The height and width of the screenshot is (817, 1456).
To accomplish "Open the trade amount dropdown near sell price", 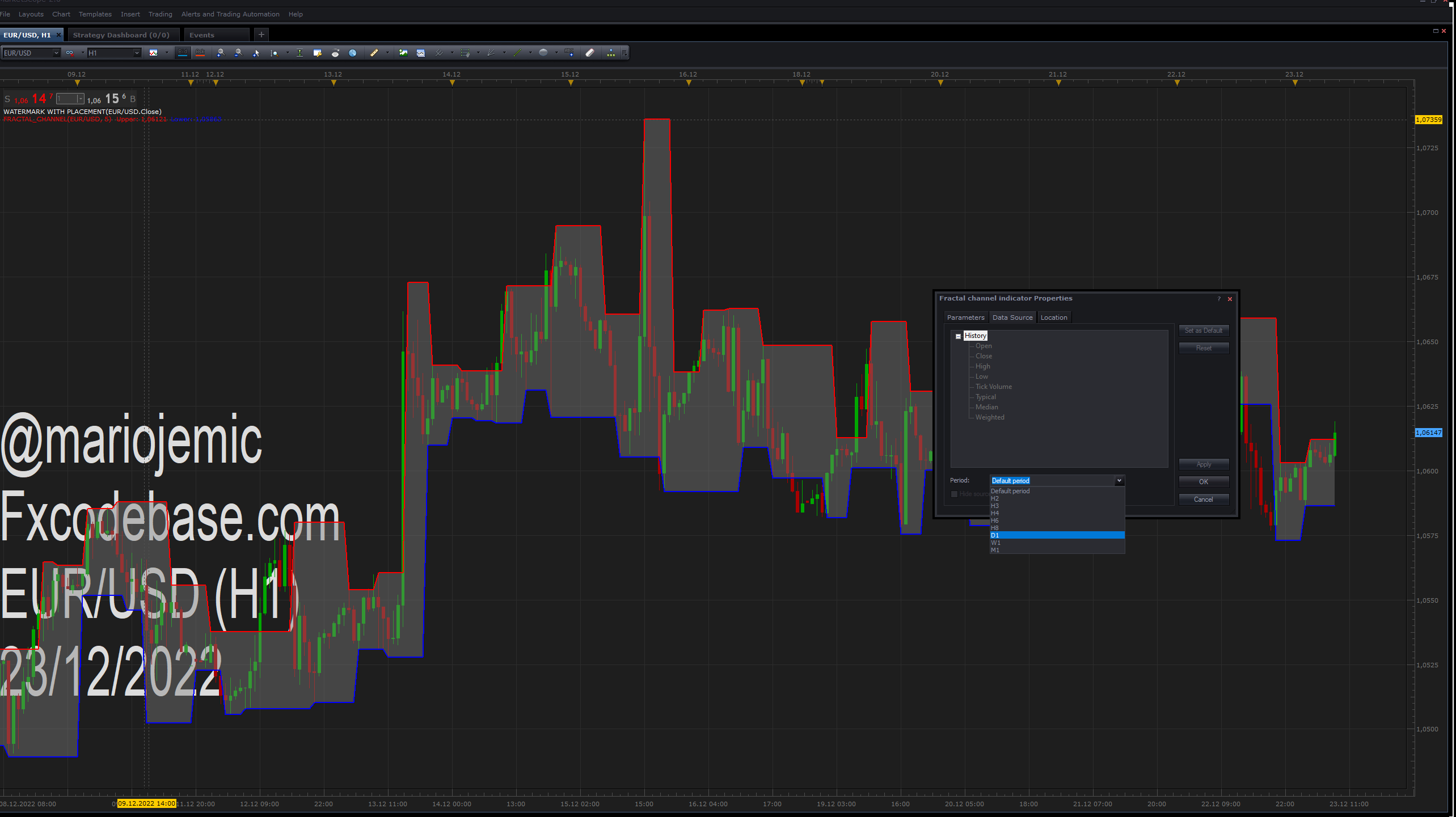I will coord(81,99).
